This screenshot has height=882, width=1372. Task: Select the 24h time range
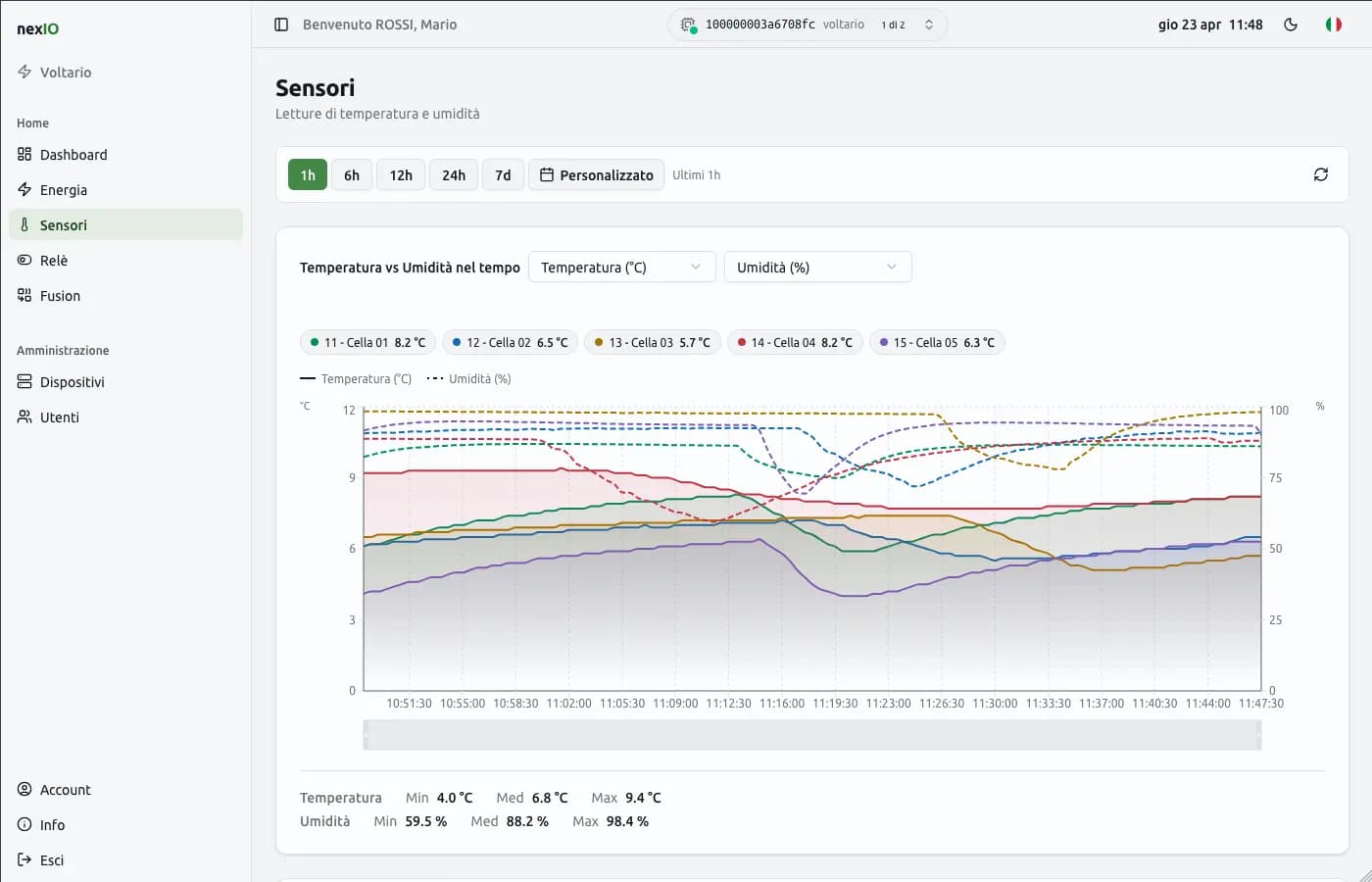tap(453, 175)
